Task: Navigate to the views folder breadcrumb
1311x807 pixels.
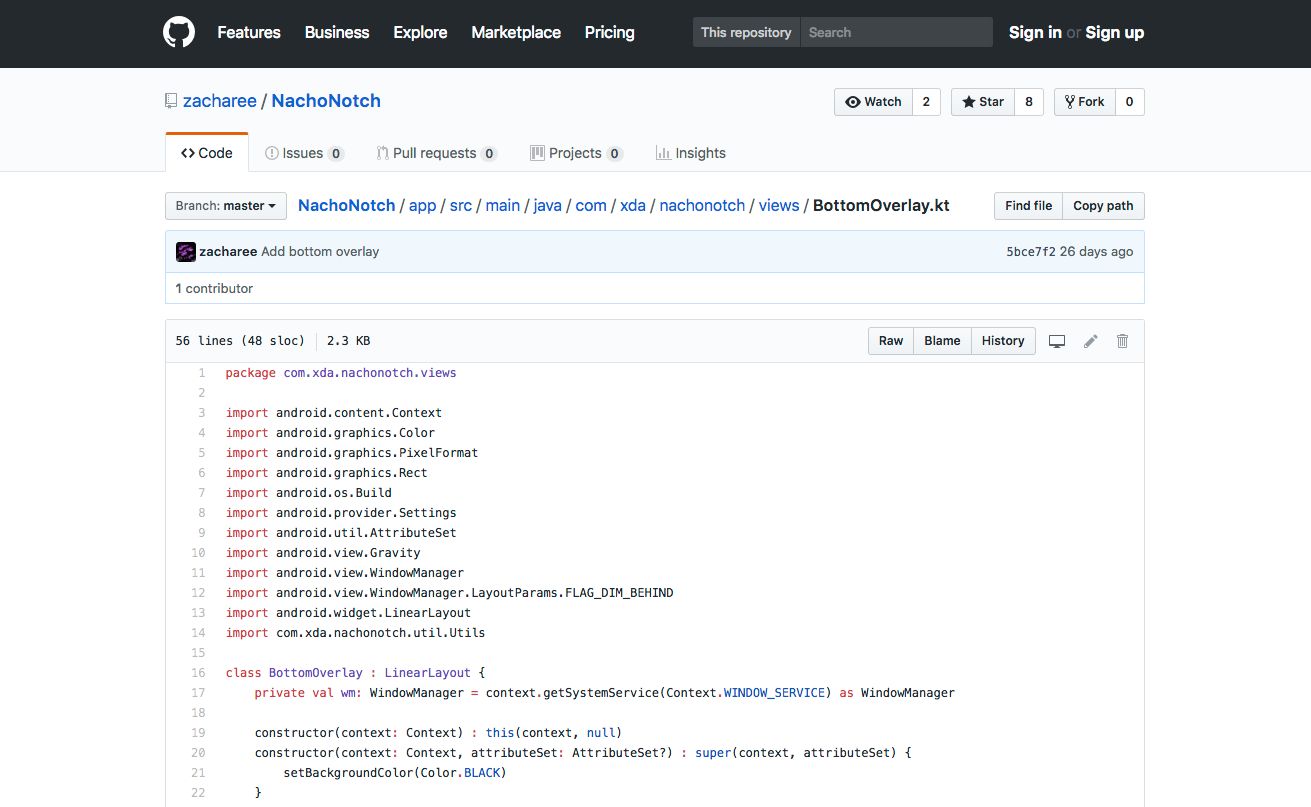Action: tap(778, 205)
